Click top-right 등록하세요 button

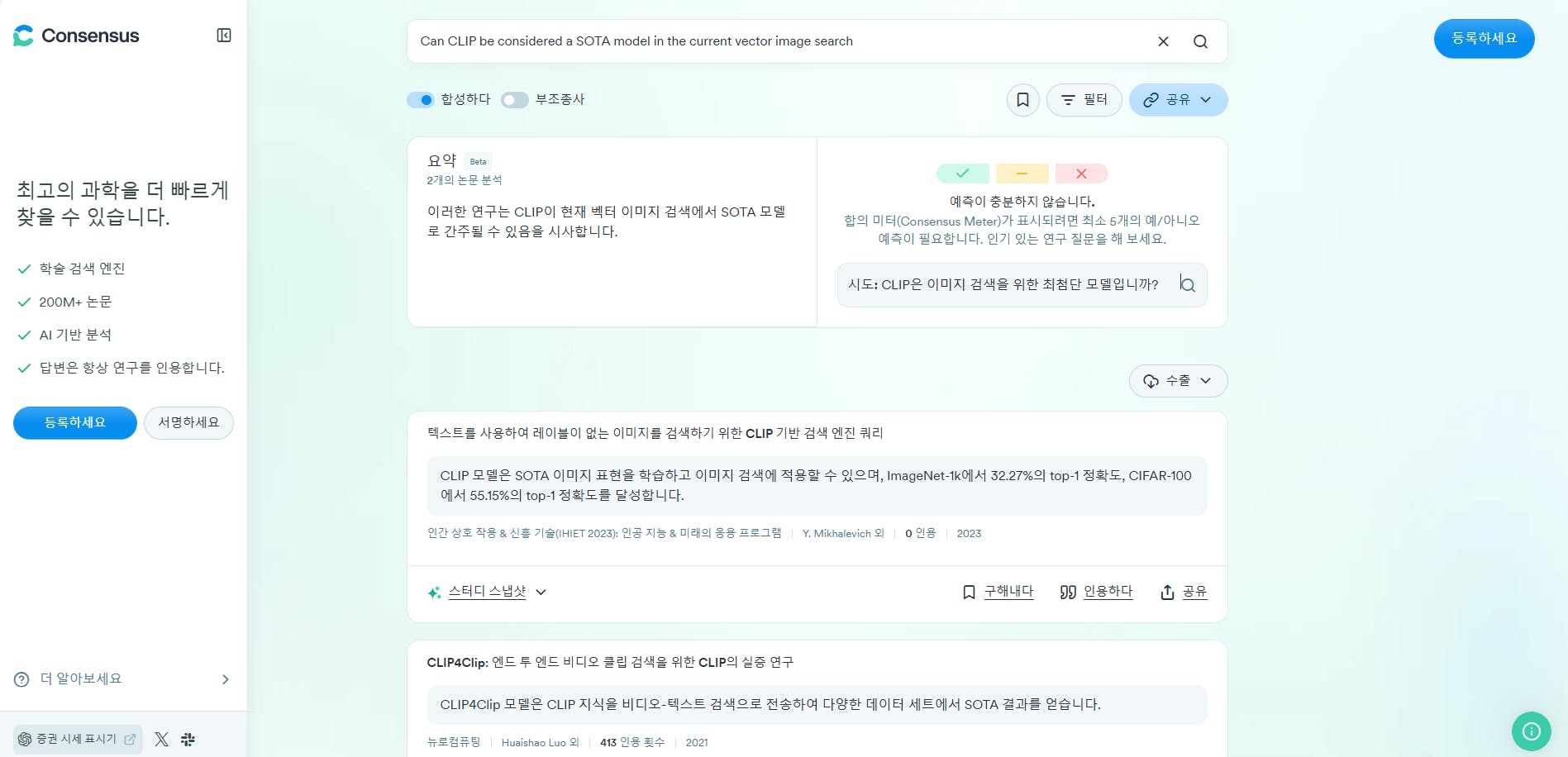1484,39
